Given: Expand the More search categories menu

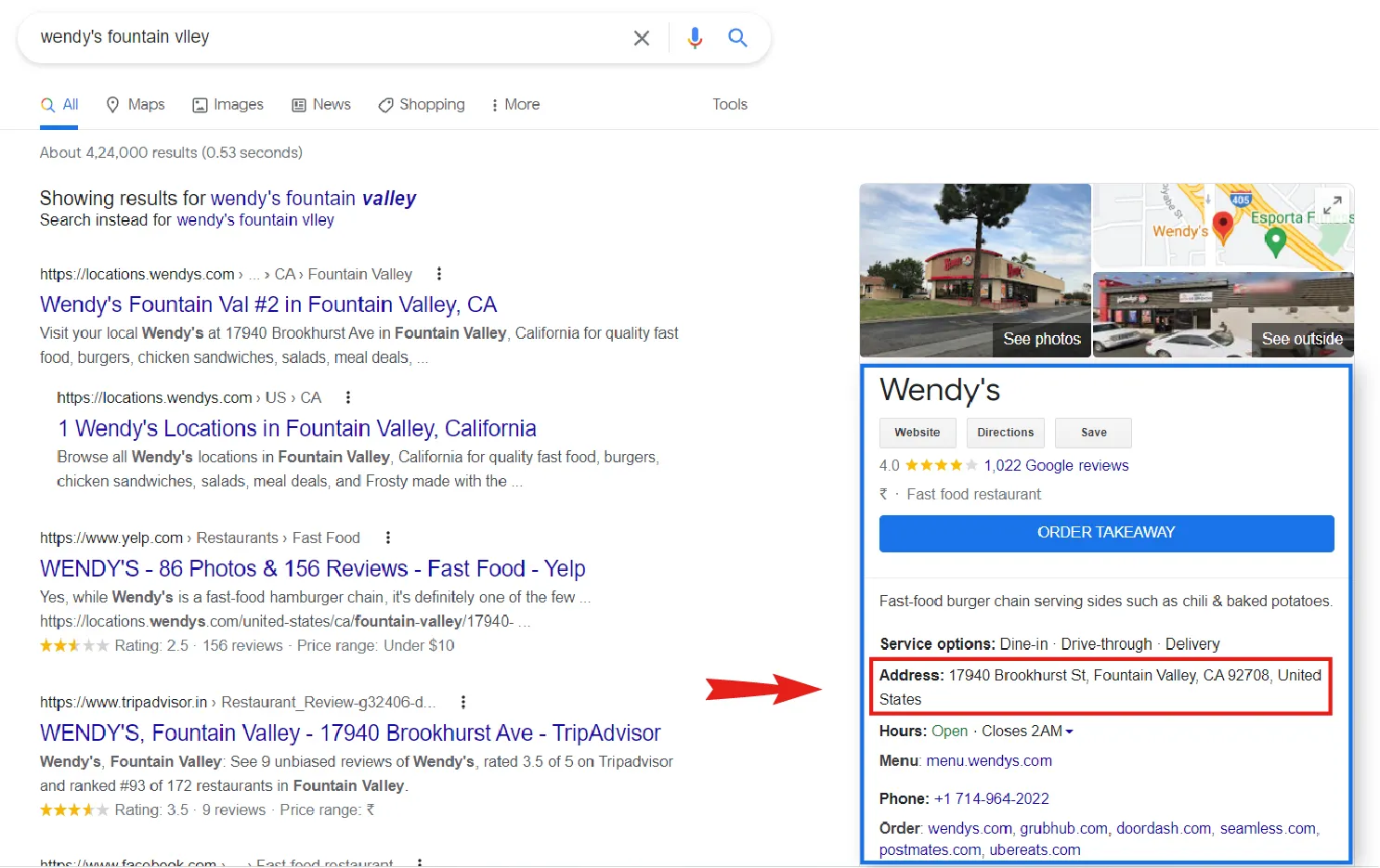Looking at the screenshot, I should pos(515,105).
